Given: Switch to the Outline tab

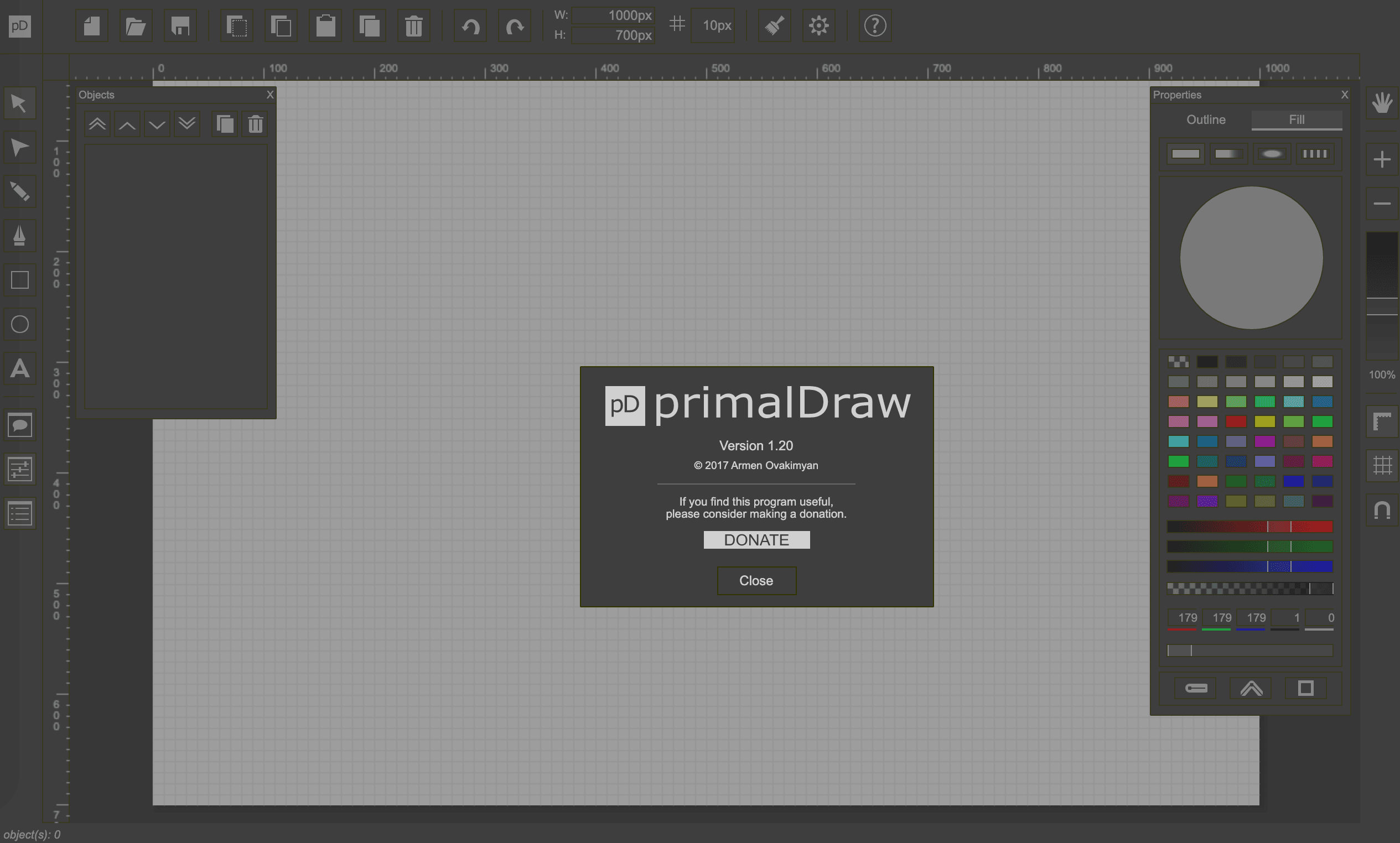Looking at the screenshot, I should pyautogui.click(x=1206, y=120).
